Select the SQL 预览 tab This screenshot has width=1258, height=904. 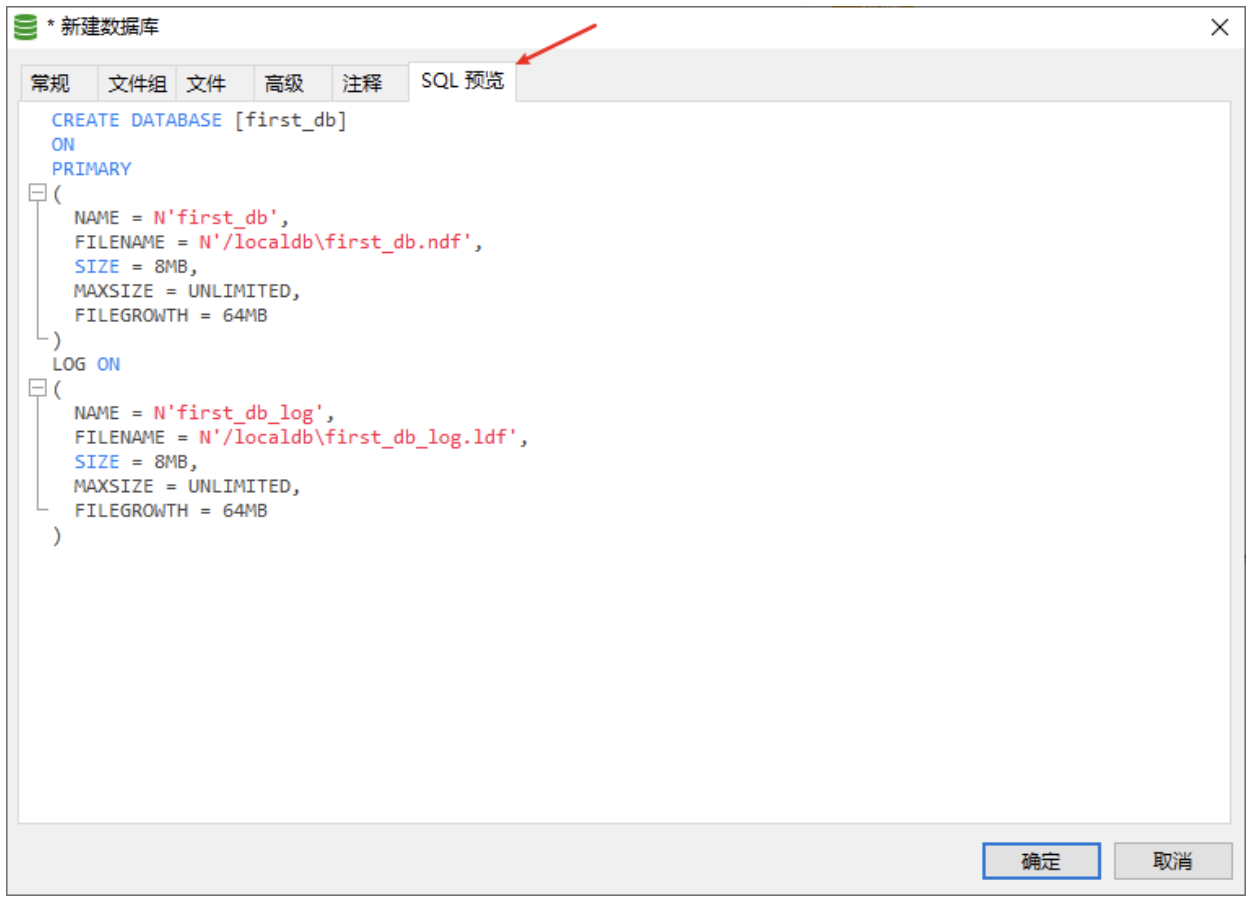[462, 81]
